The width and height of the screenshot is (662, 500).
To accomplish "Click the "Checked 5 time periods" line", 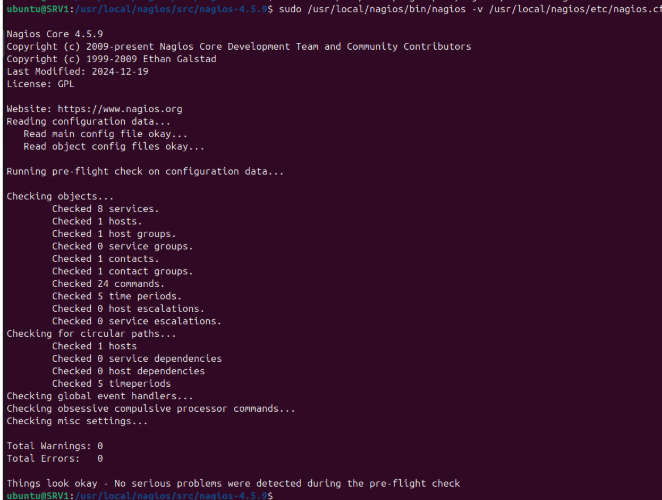I will (117, 296).
